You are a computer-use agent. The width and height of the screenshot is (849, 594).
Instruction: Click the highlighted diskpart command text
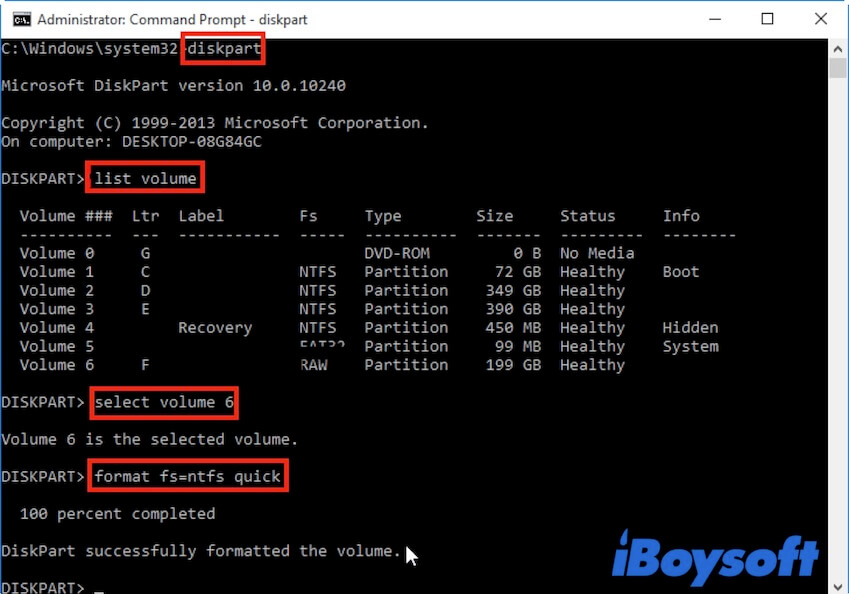pyautogui.click(x=222, y=48)
